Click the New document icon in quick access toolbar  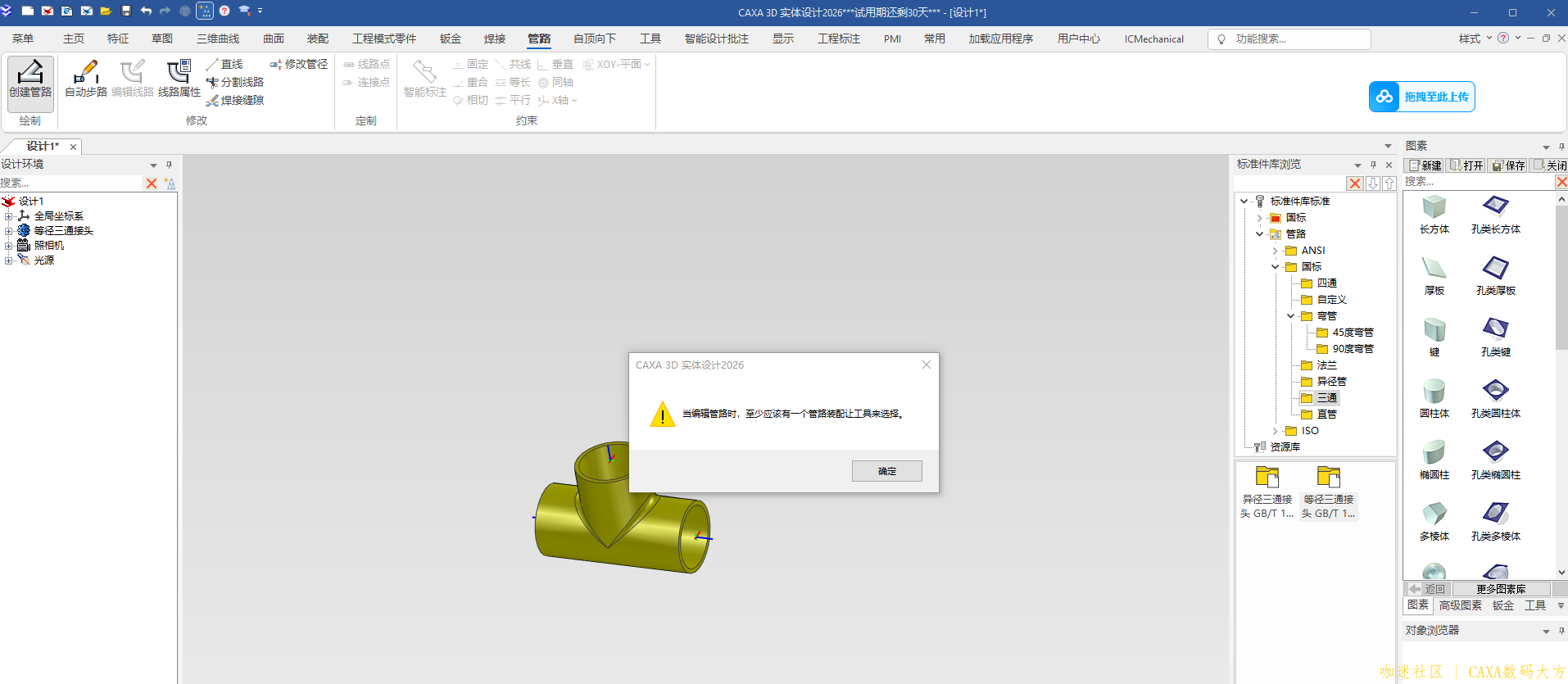click(27, 11)
